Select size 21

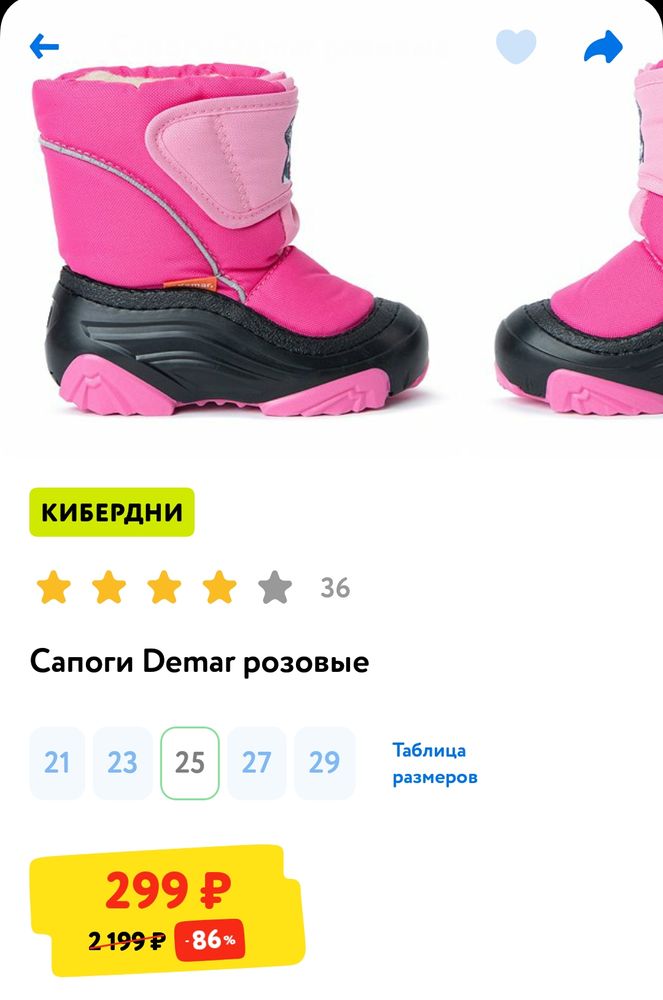click(57, 763)
